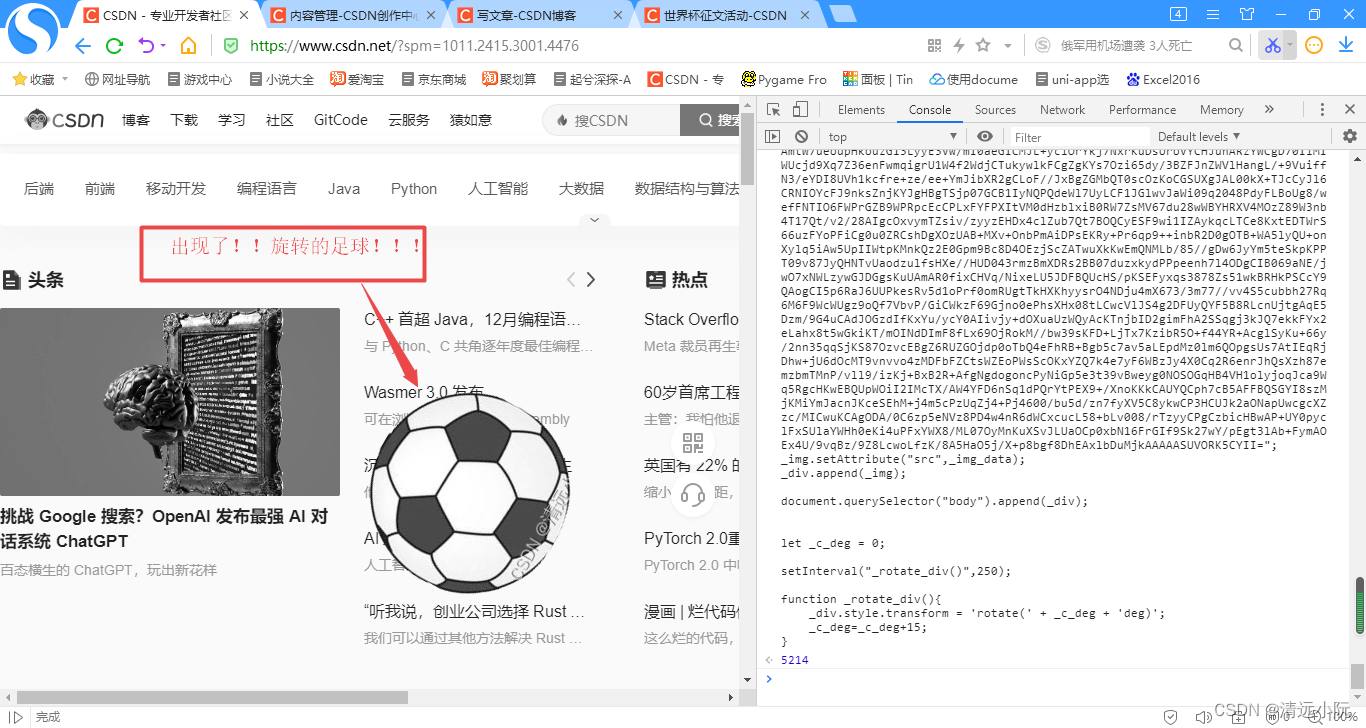Show more DevTools tabs chevron
Screen dimensions: 1366x728
pyautogui.click(x=1269, y=110)
